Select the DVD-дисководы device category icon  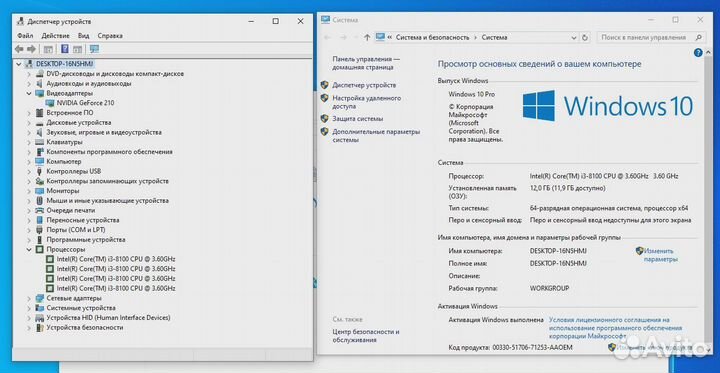39,73
